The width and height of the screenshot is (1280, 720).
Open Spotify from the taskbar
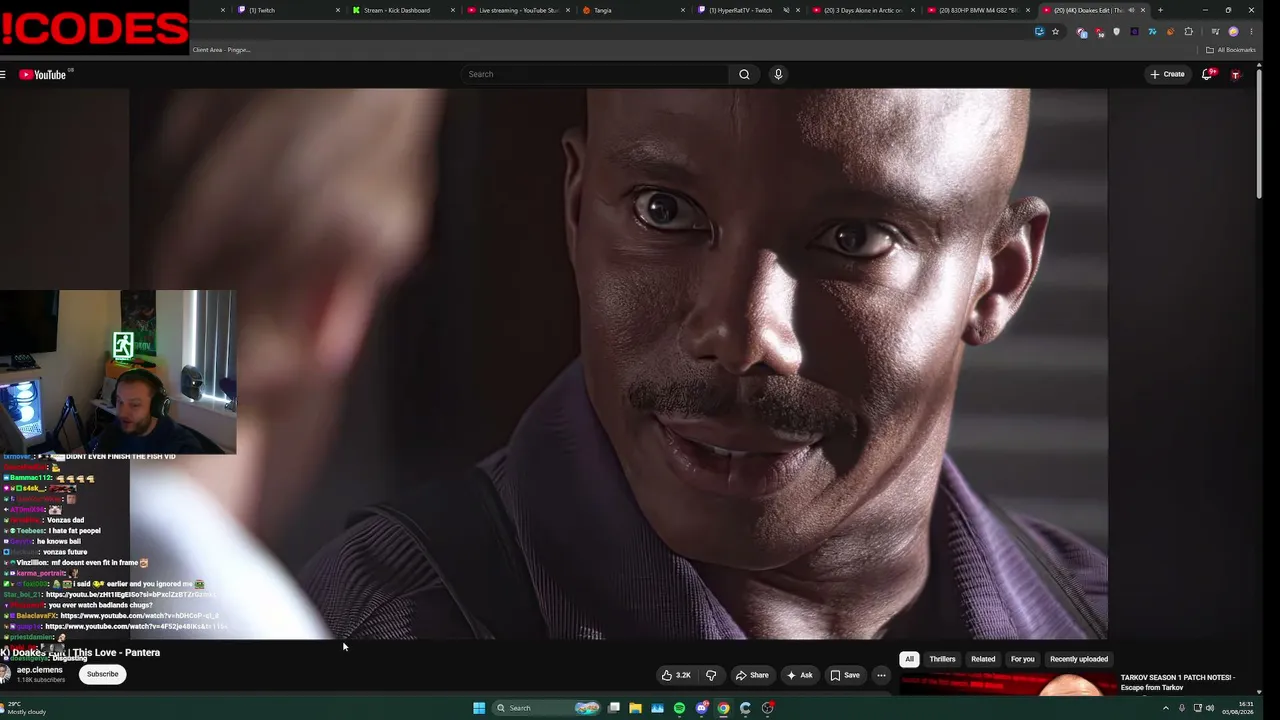(679, 708)
